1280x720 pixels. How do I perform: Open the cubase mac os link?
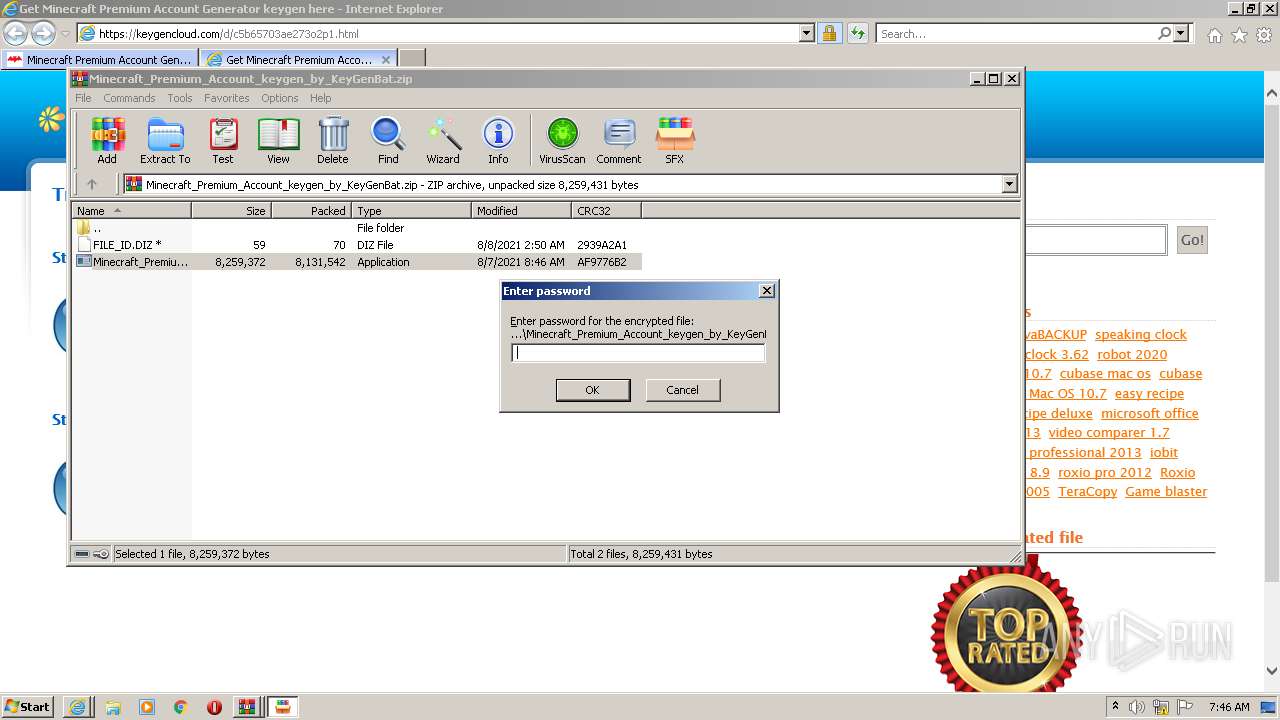coord(1105,374)
